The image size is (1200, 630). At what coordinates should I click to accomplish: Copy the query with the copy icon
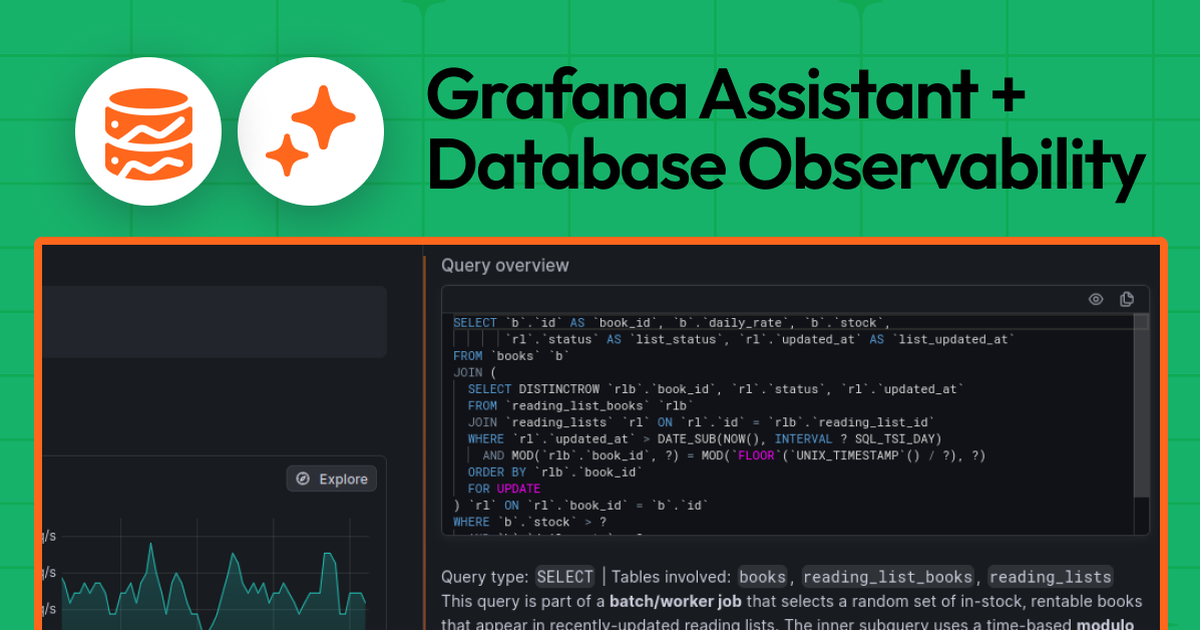click(x=1127, y=299)
